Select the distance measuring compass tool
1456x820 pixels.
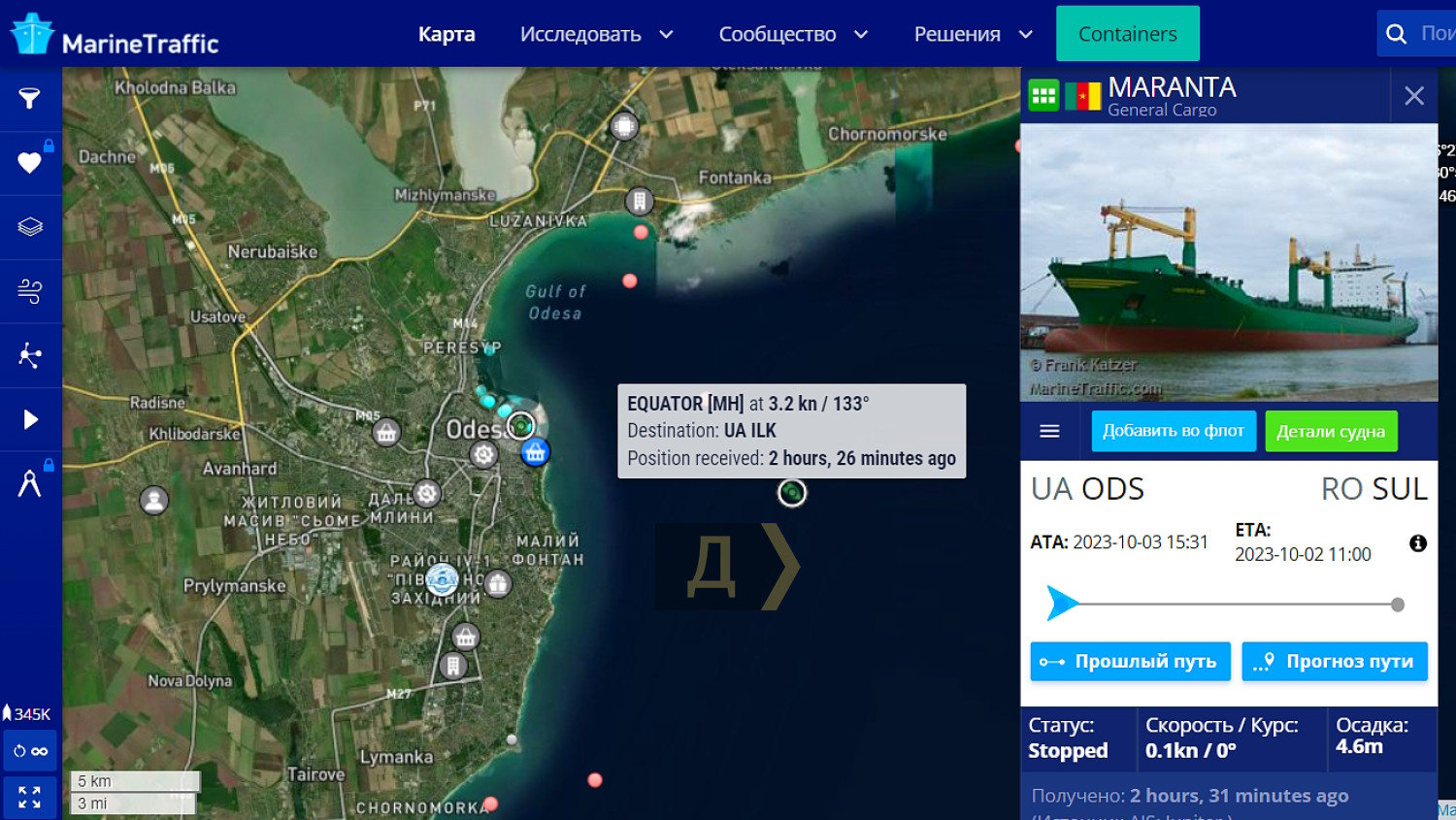[x=30, y=482]
